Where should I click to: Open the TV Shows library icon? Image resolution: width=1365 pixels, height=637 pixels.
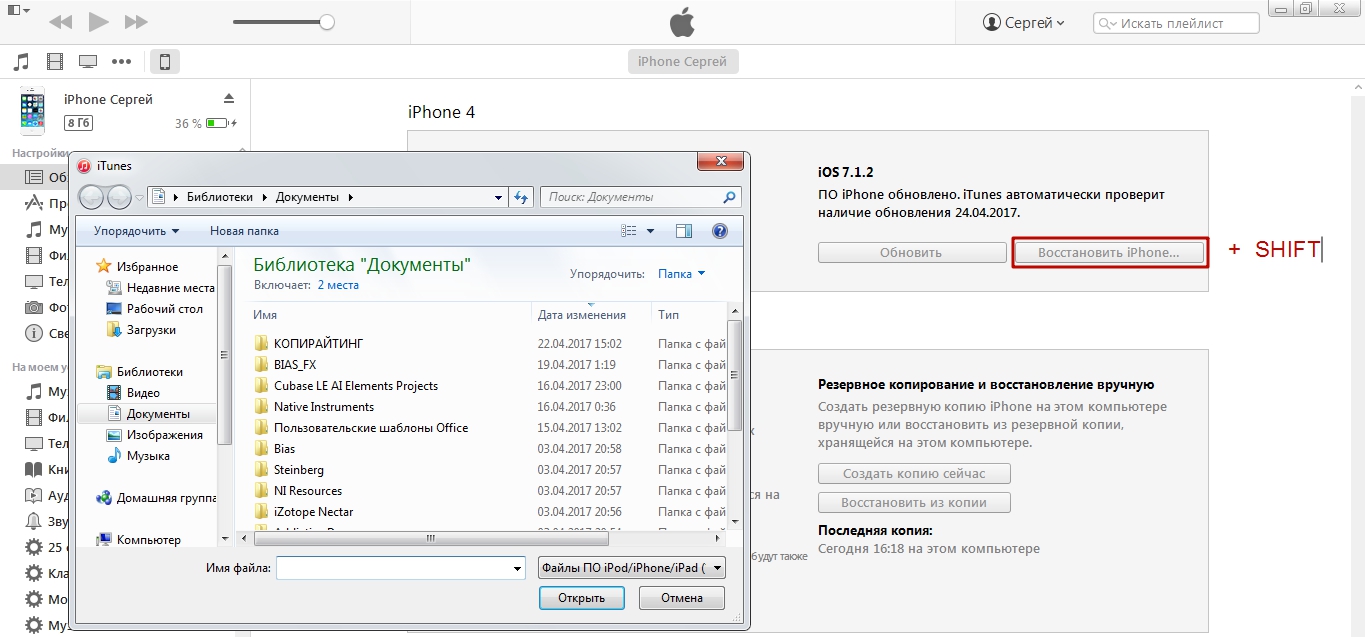coord(88,62)
